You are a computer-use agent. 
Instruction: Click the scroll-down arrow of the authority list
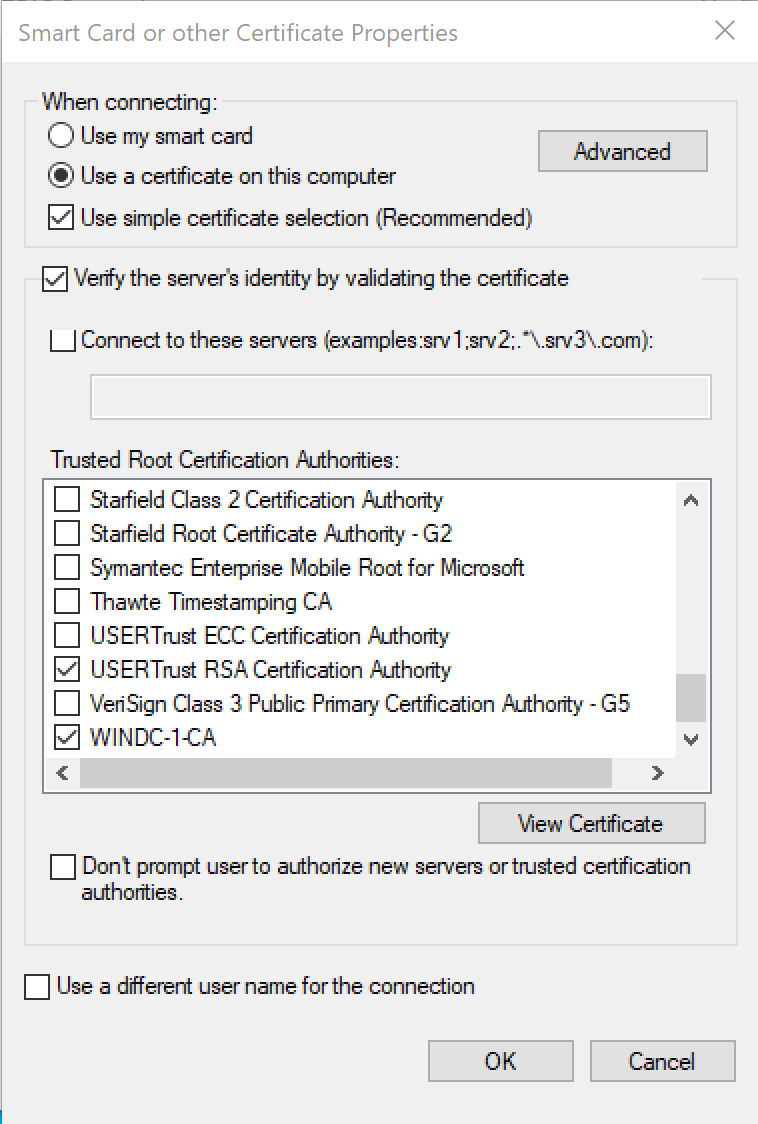[692, 739]
